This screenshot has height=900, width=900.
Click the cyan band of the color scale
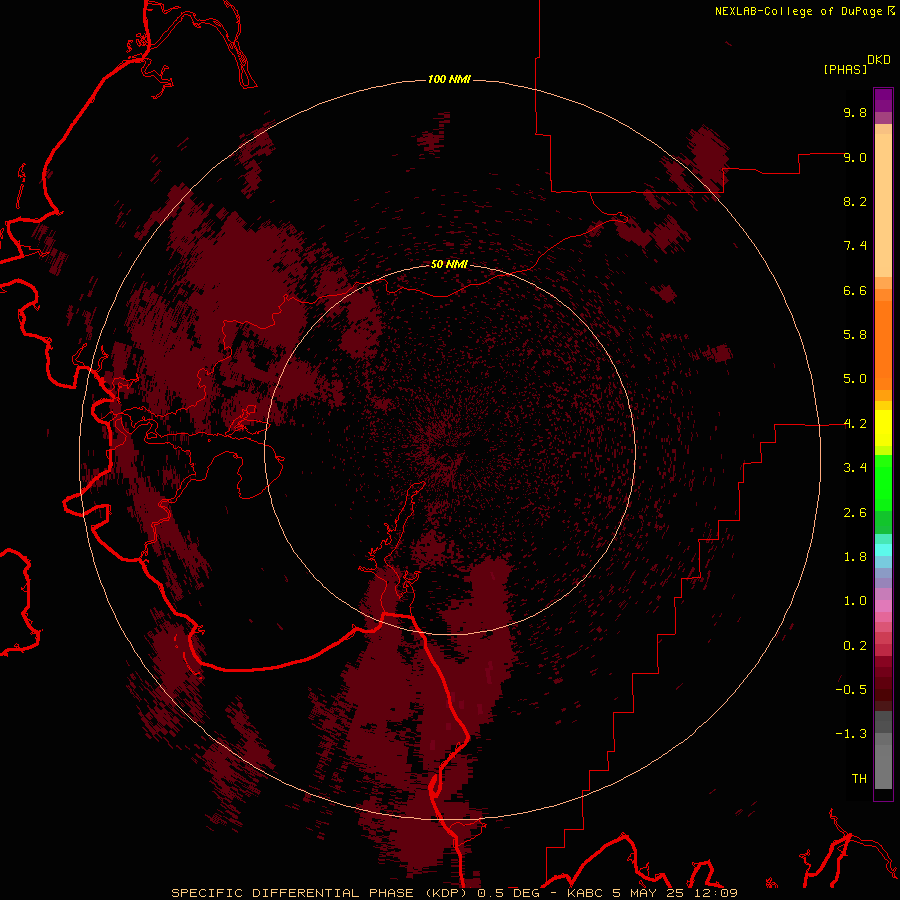(883, 550)
